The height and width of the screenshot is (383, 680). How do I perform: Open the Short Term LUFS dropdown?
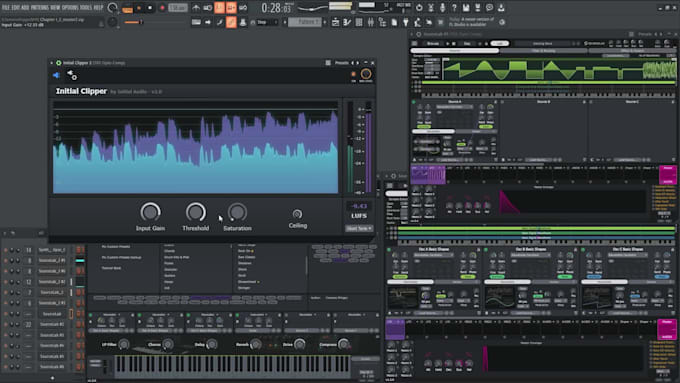click(359, 228)
